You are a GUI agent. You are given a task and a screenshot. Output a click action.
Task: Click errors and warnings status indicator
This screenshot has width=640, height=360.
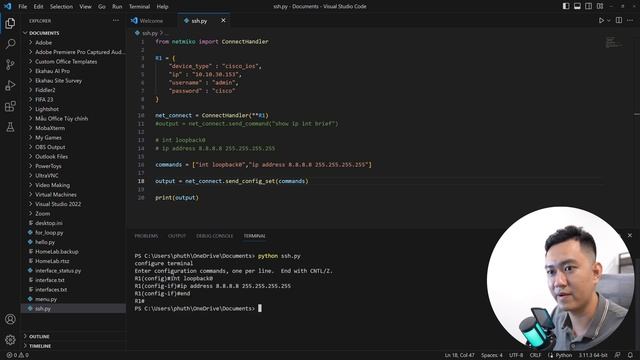click(x=18, y=355)
